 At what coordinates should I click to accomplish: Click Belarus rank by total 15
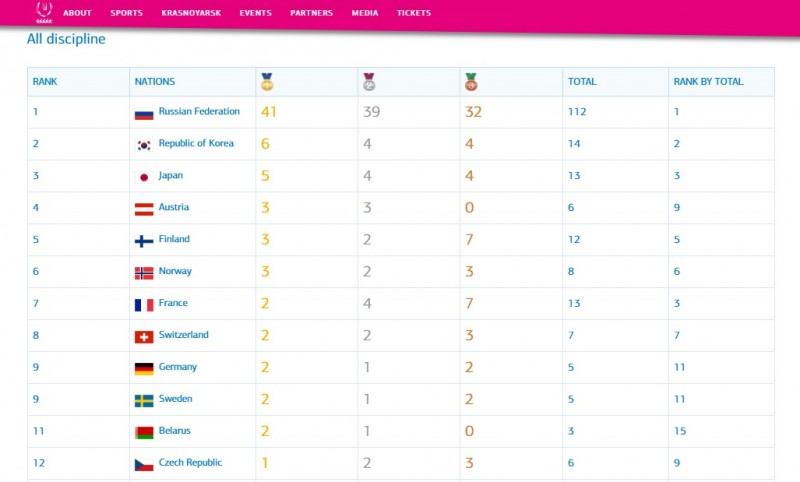680,431
